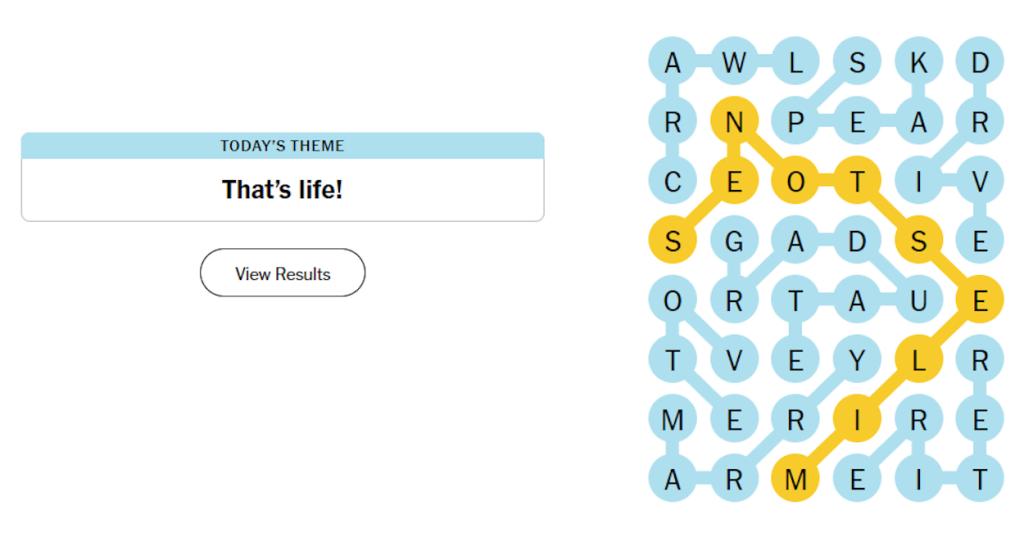This screenshot has width=1024, height=555.
Task: Select the yellow letter M tile
Action: [795, 479]
